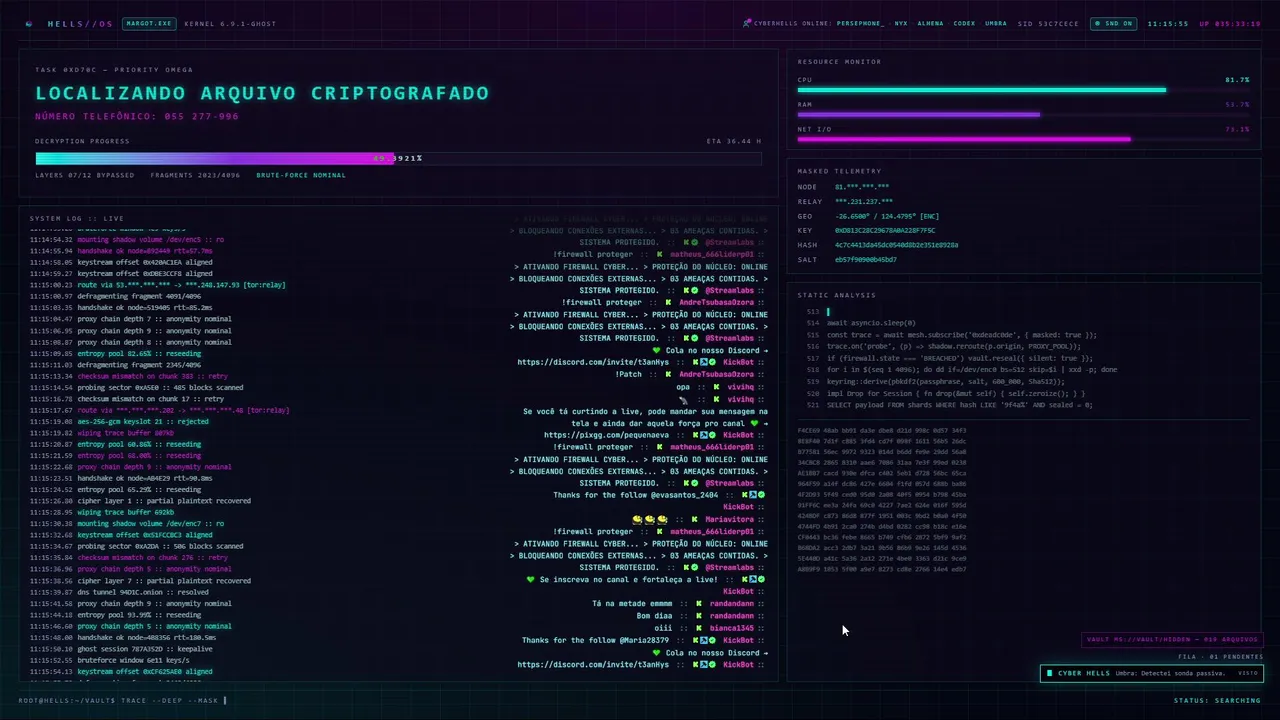Click log entry 11:15:09.85 entropy pool 82.65%
1280x720 pixels.
pyautogui.click(x=115, y=353)
